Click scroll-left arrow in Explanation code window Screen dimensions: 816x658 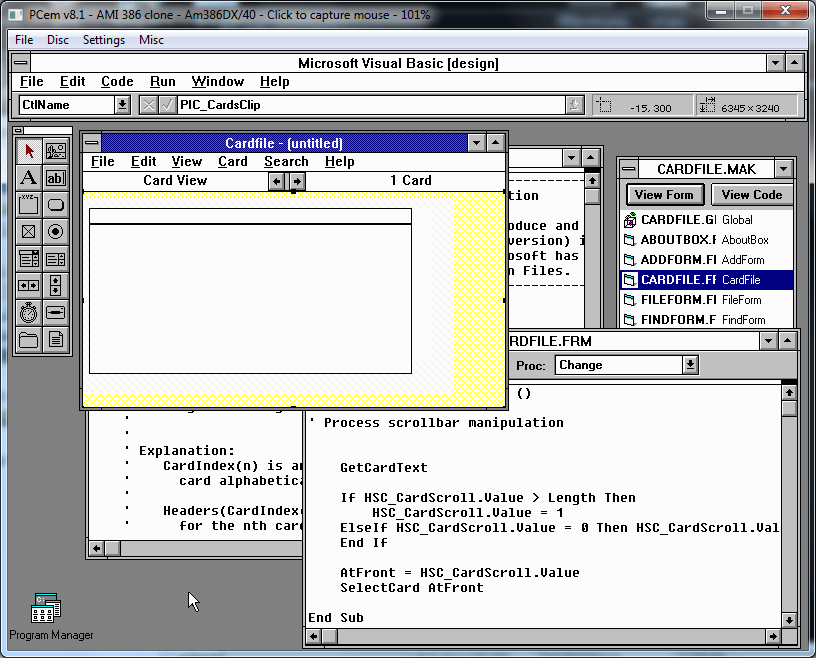[97, 548]
